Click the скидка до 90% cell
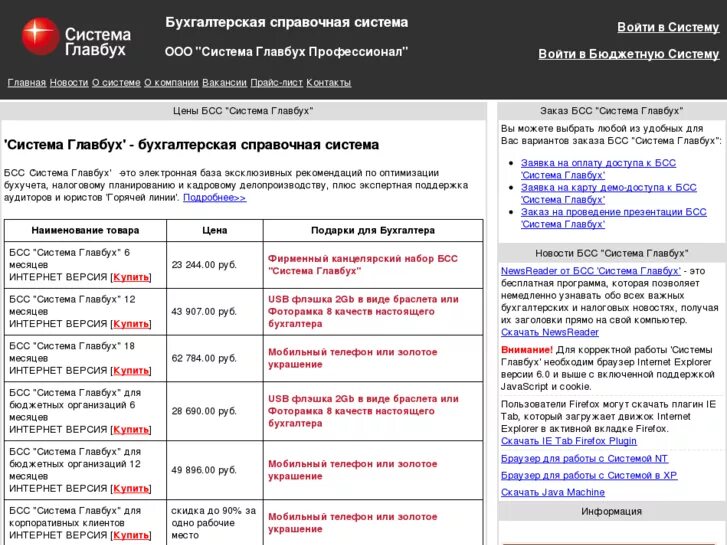This screenshot has width=727, height=545. [213, 523]
